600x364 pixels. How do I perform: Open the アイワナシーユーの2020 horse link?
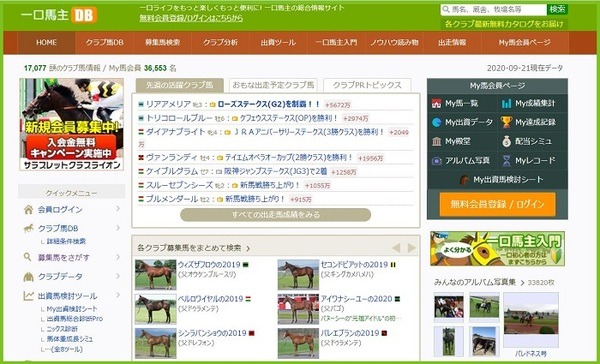[x=357, y=299]
